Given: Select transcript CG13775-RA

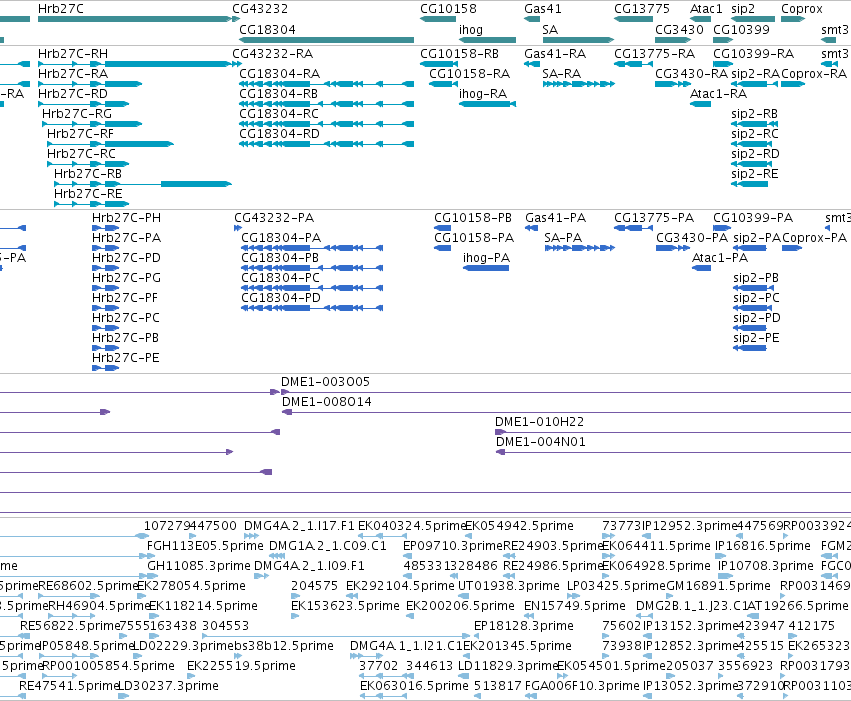Looking at the screenshot, I should (633, 64).
